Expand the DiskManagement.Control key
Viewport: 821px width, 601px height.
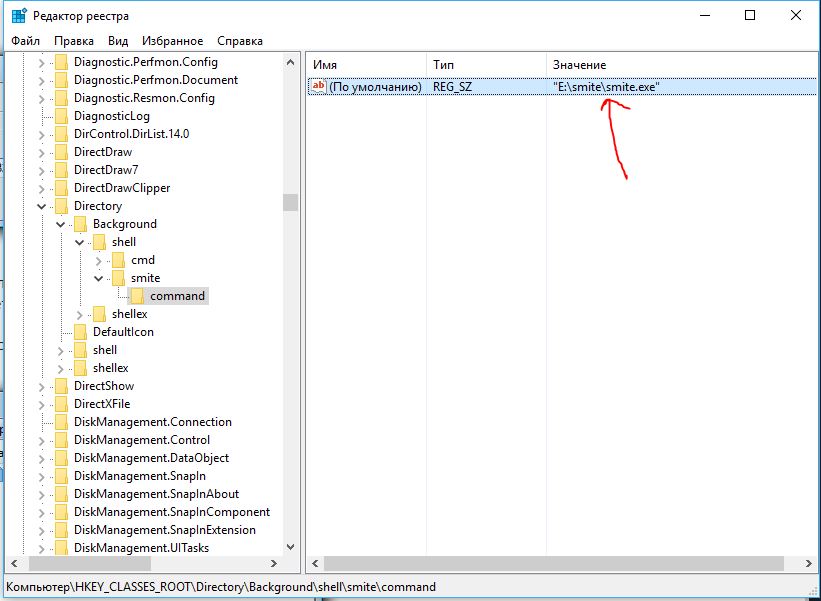click(x=41, y=440)
